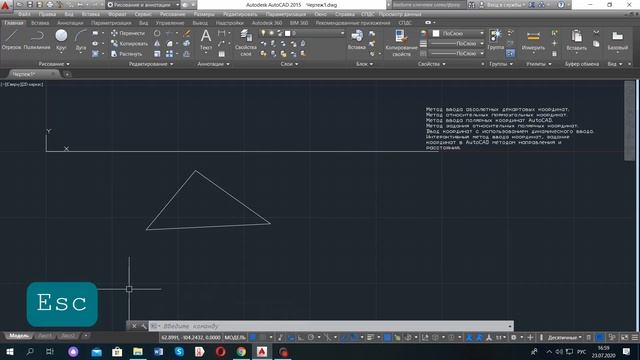Select the Круг circle tool
Screen dimensions: 640x360
point(61,40)
